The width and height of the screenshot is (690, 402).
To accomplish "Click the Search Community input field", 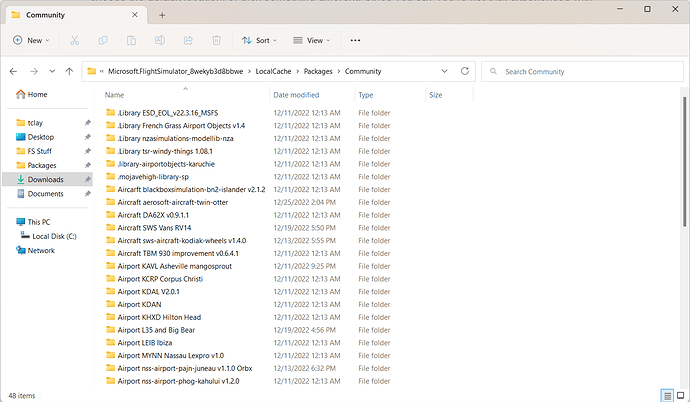I will (x=582, y=71).
